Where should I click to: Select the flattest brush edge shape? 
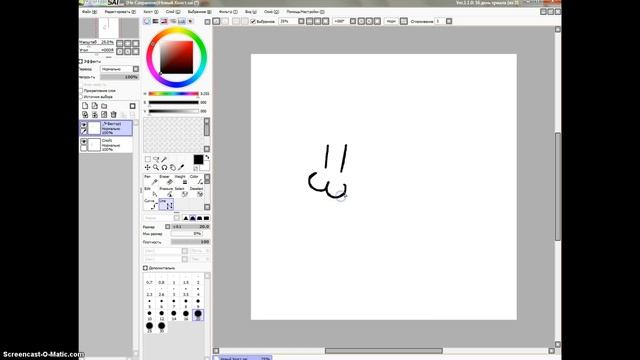pos(207,218)
